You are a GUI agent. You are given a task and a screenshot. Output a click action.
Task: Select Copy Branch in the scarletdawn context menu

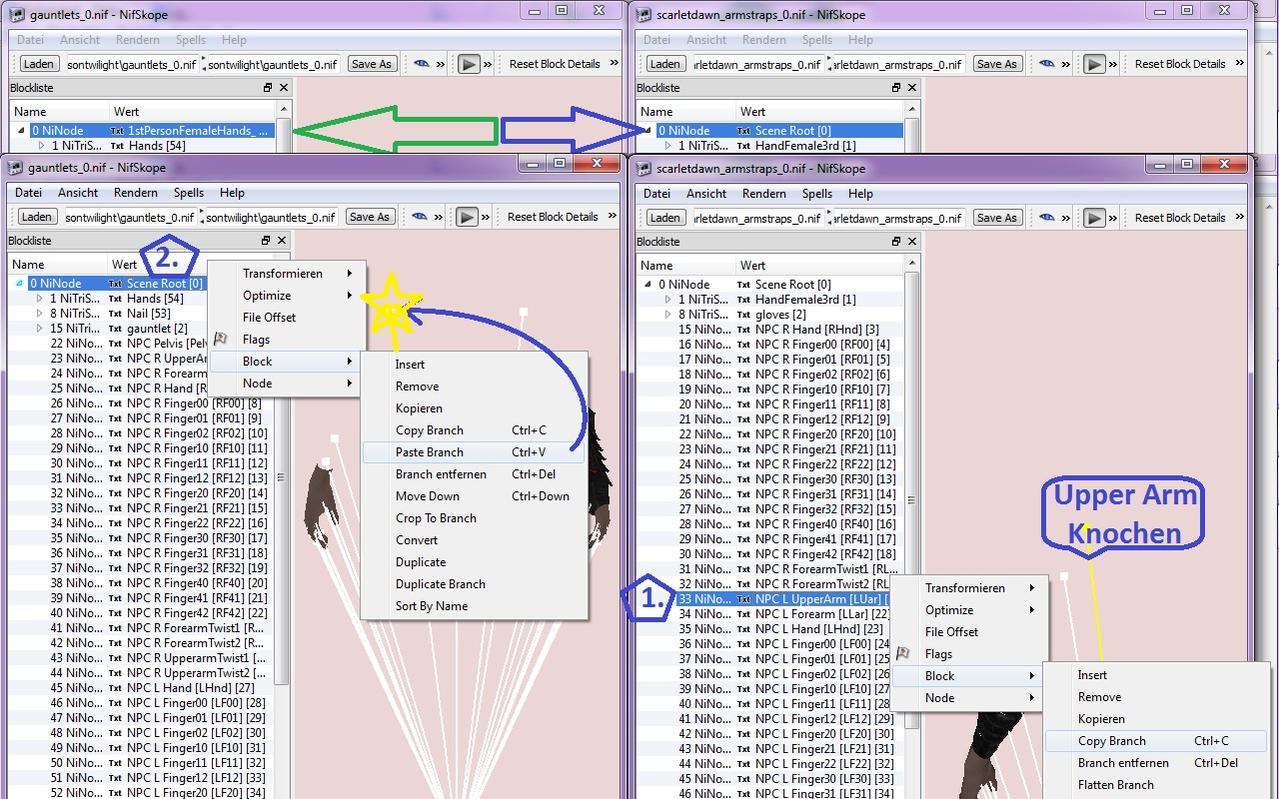(x=1111, y=741)
